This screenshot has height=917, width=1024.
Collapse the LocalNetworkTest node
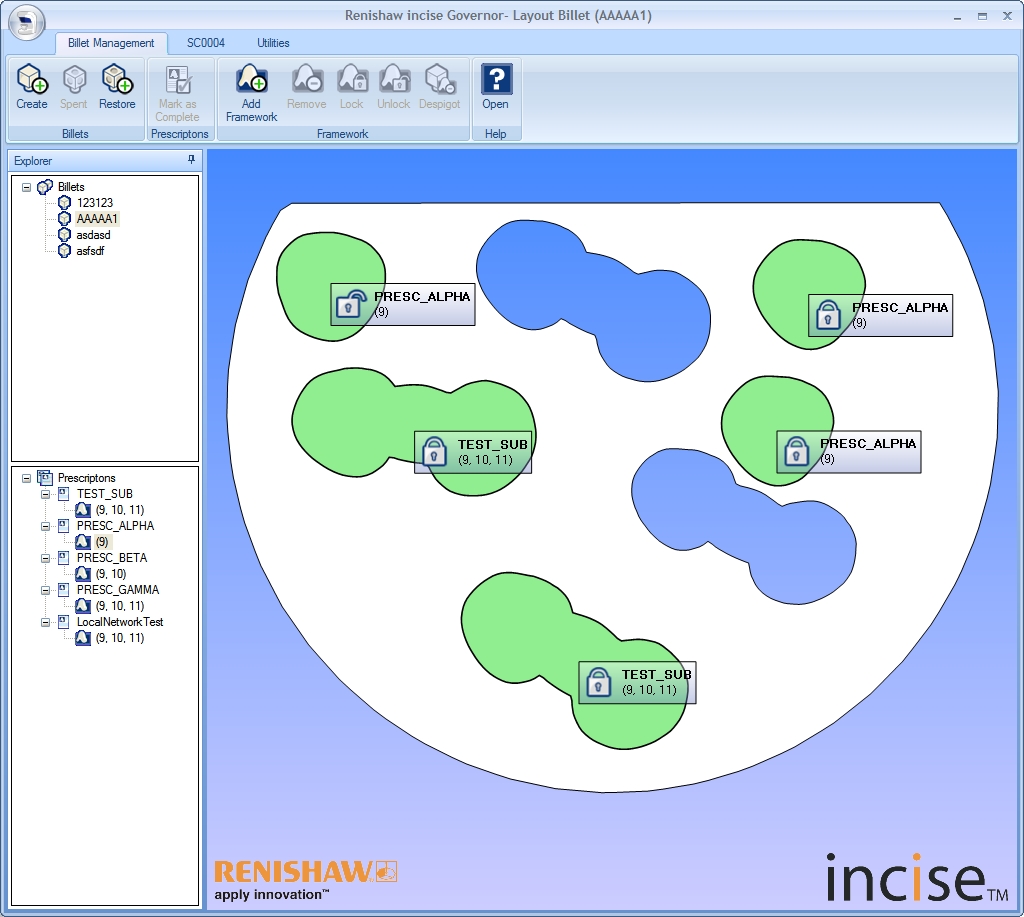pos(45,622)
